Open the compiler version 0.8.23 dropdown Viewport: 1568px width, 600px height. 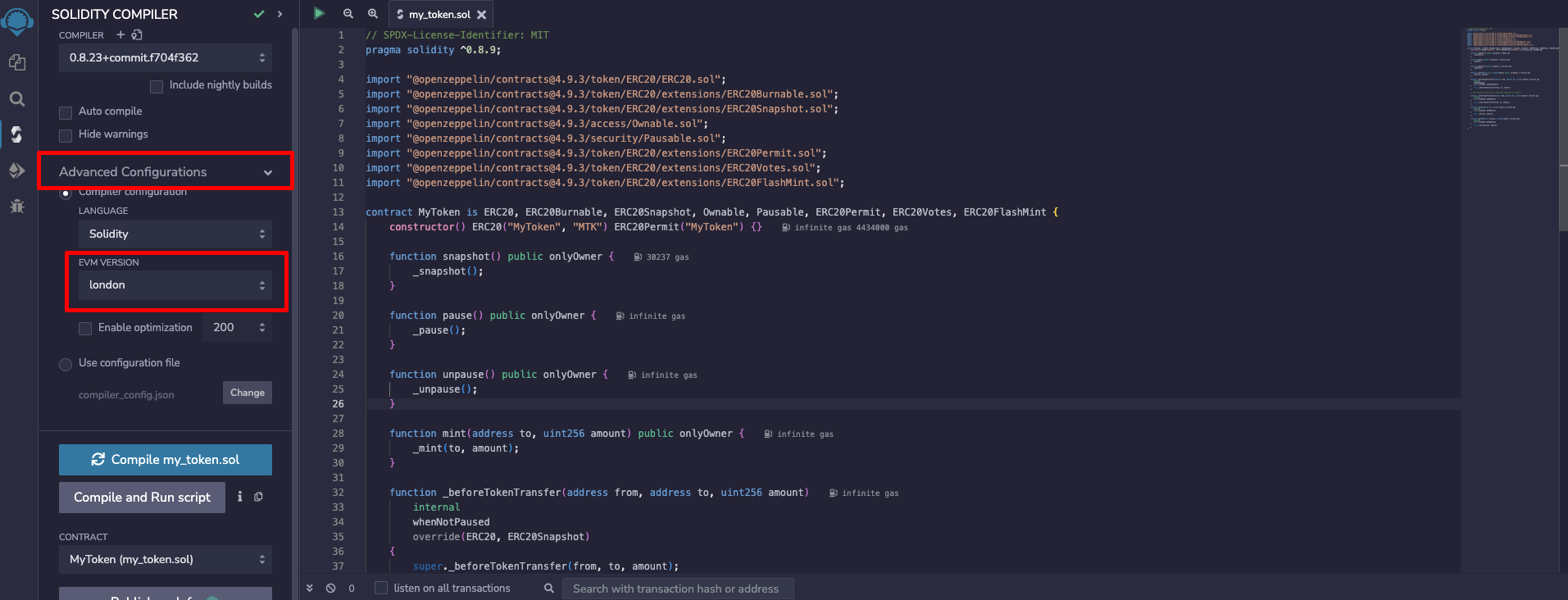tap(166, 58)
